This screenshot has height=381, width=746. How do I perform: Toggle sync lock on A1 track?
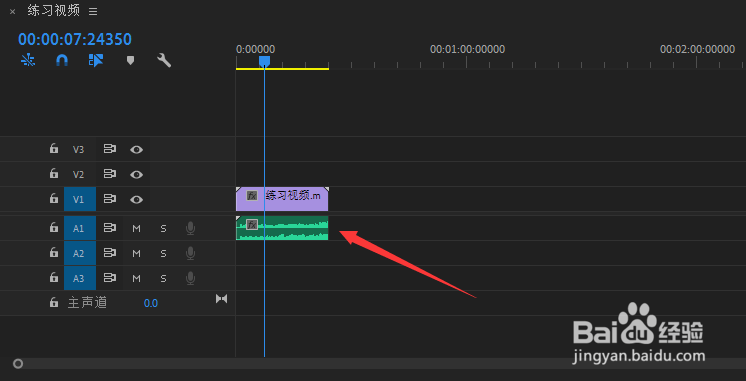[110, 228]
